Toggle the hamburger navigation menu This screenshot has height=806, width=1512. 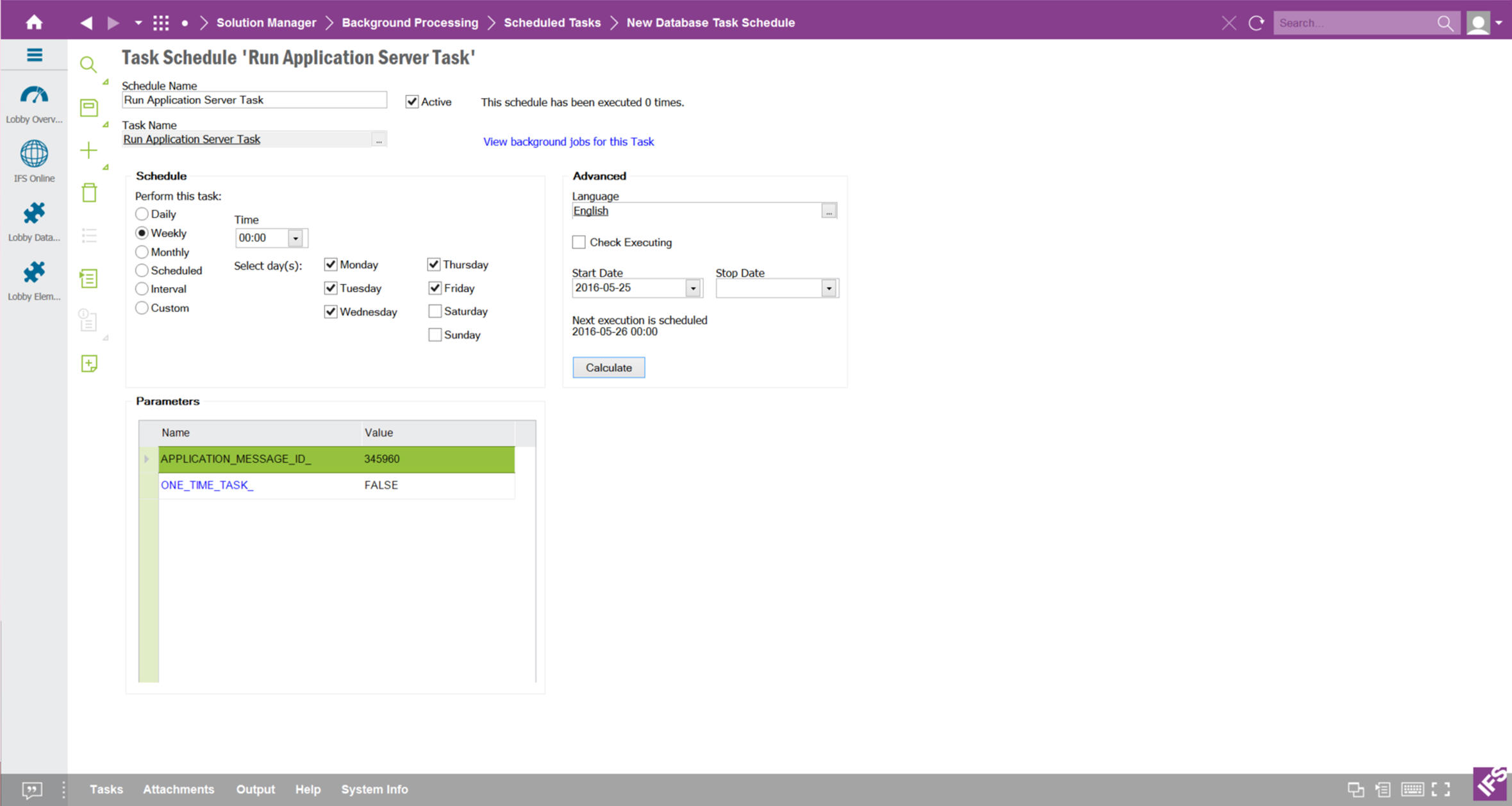35,55
